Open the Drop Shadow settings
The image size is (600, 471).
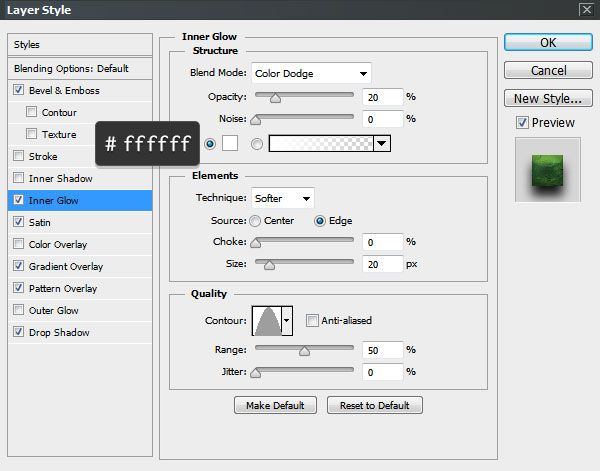click(59, 332)
